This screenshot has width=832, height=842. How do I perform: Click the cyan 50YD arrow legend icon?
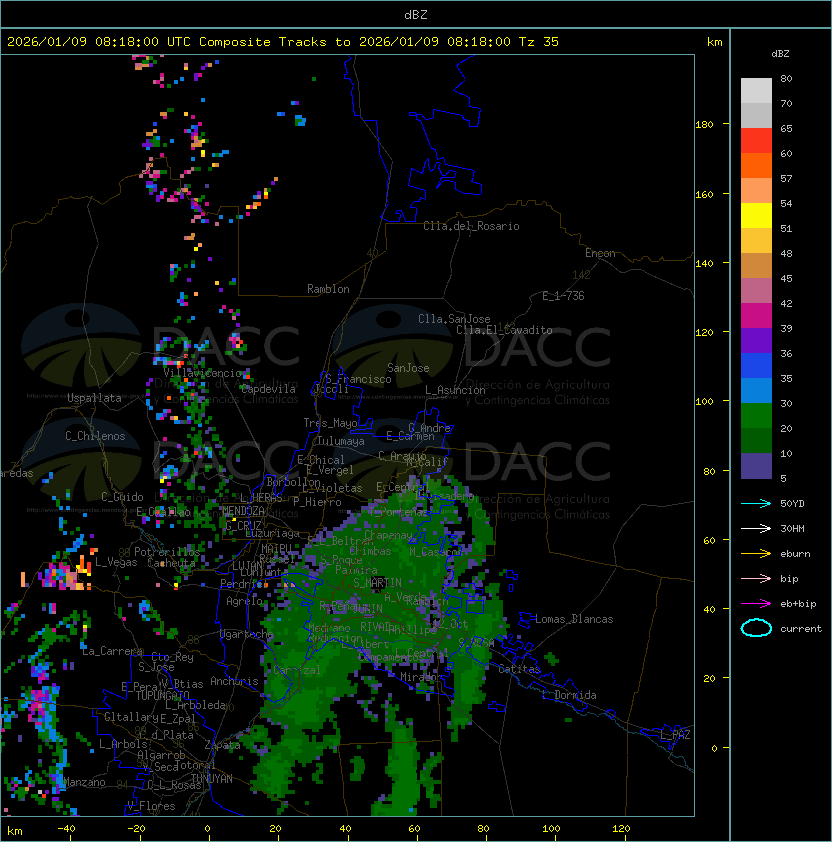(x=756, y=503)
